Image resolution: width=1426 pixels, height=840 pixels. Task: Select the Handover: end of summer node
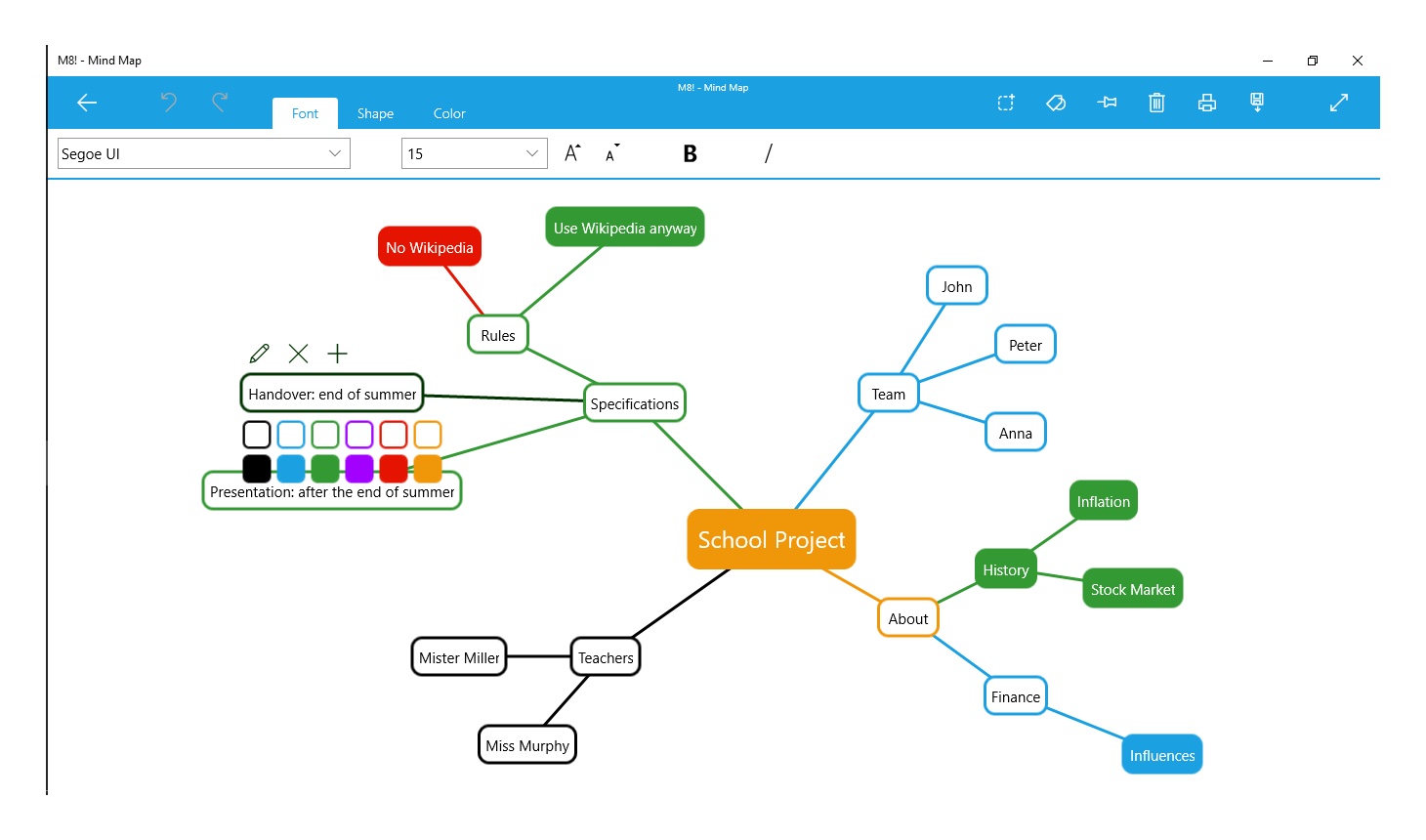coord(332,394)
